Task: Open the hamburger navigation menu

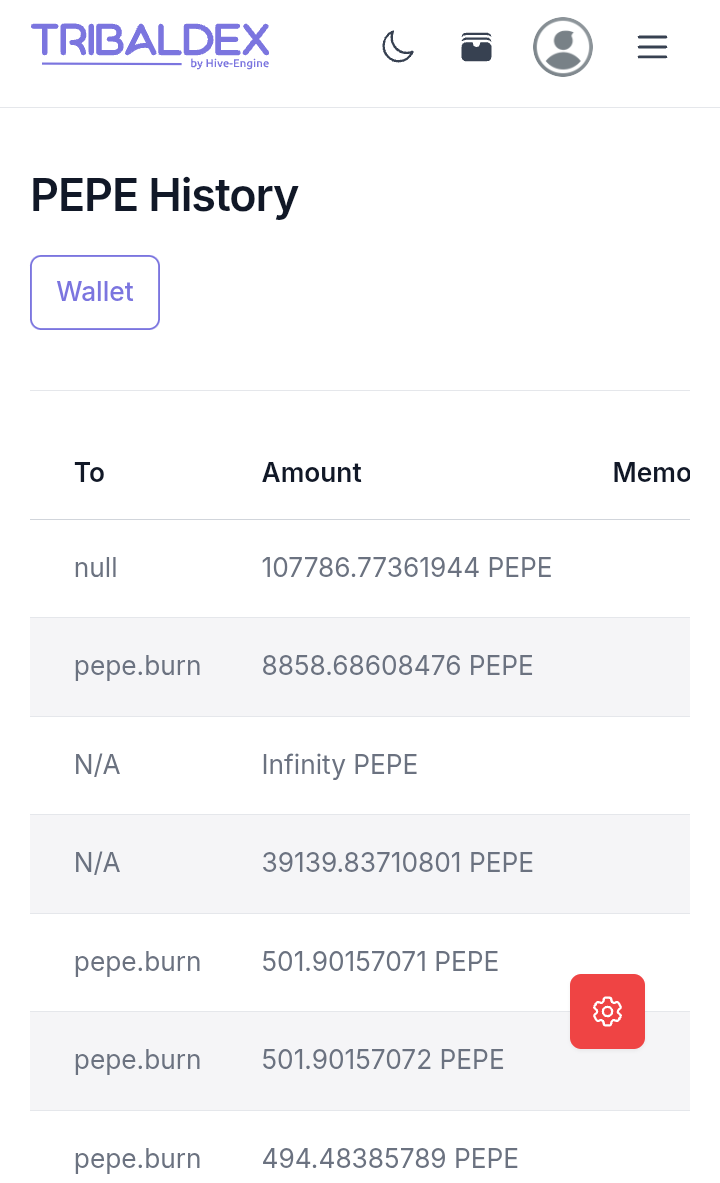Action: pos(652,47)
